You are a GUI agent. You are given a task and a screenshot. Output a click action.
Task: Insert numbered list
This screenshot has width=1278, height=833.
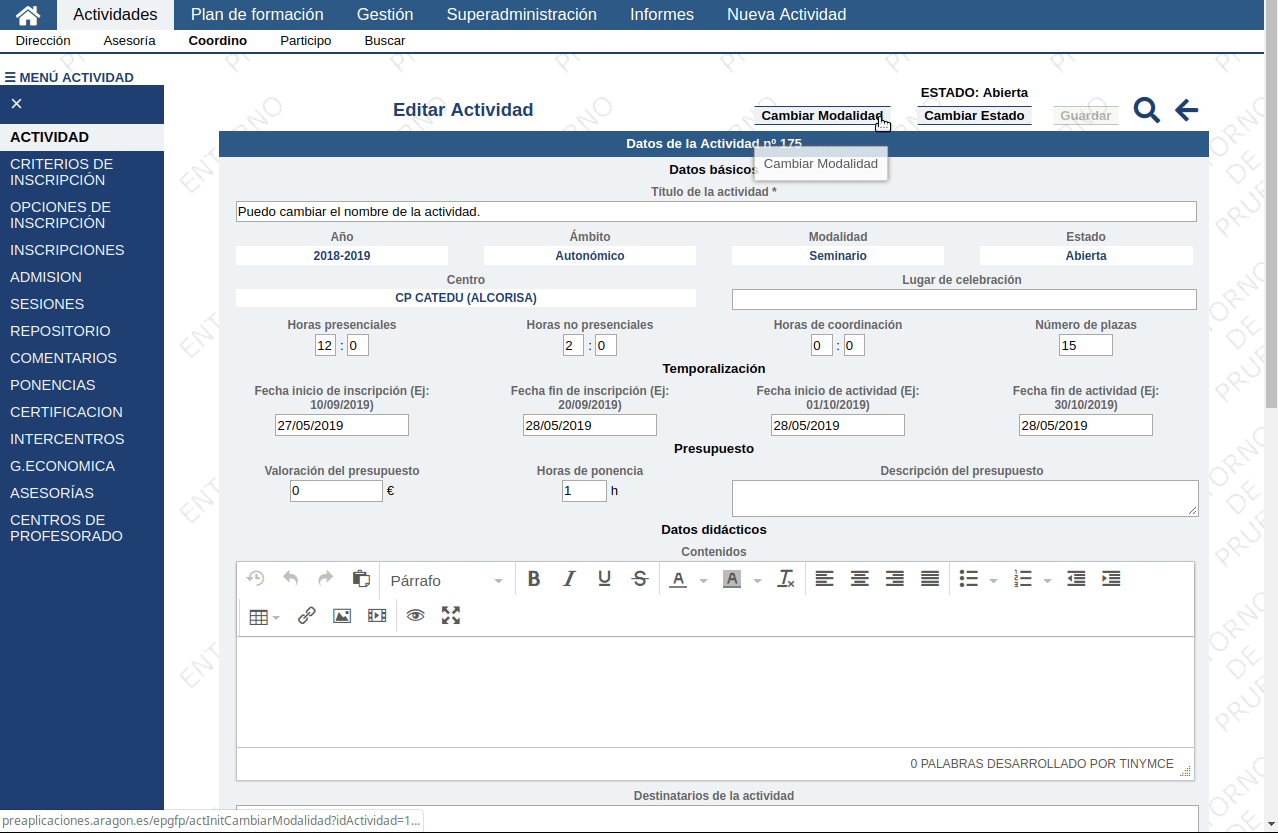pos(1022,579)
